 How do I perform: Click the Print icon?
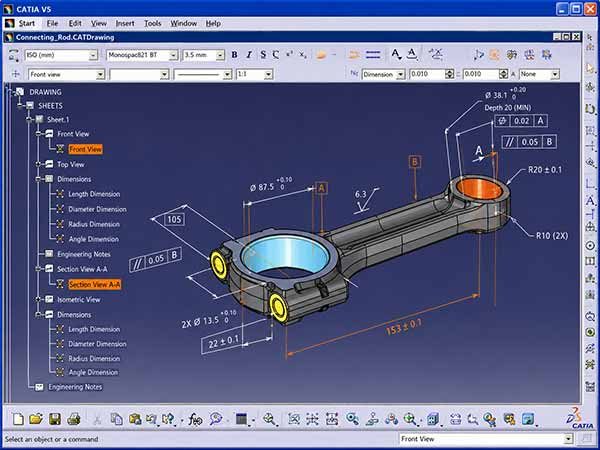coord(73,419)
